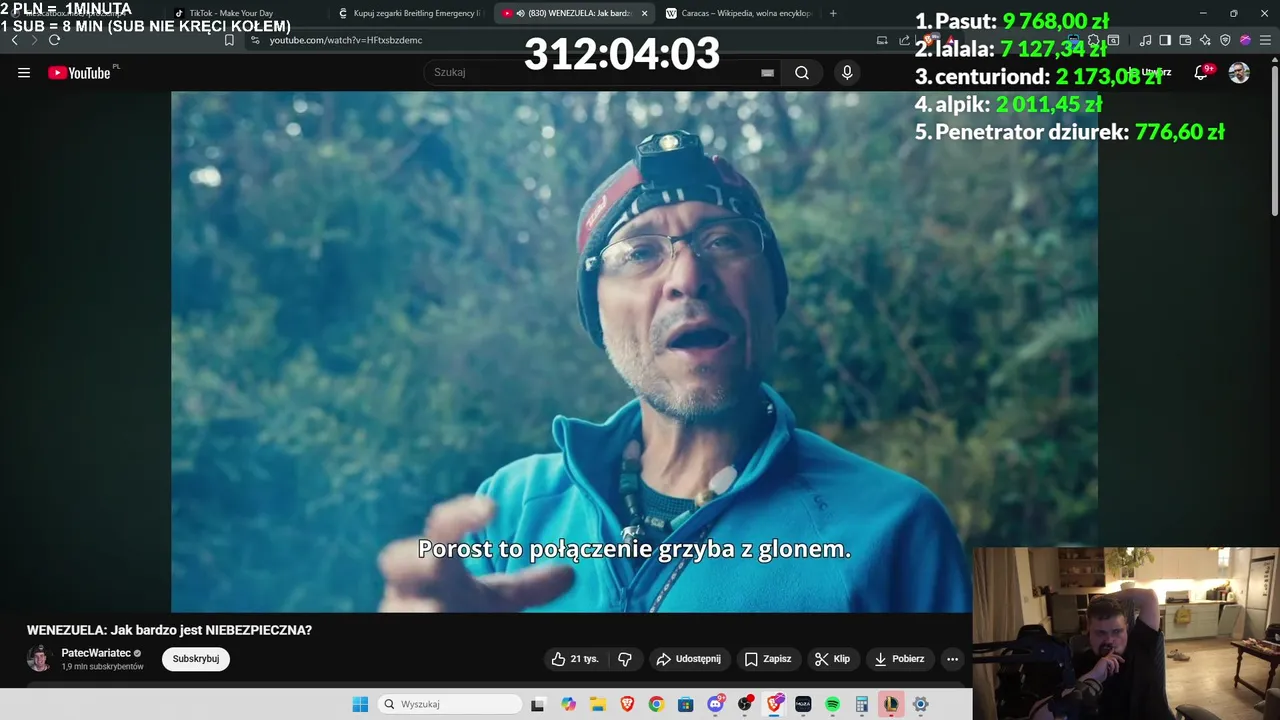Image resolution: width=1280 pixels, height=720 pixels.
Task: Open more actions three-dot menu
Action: click(952, 659)
